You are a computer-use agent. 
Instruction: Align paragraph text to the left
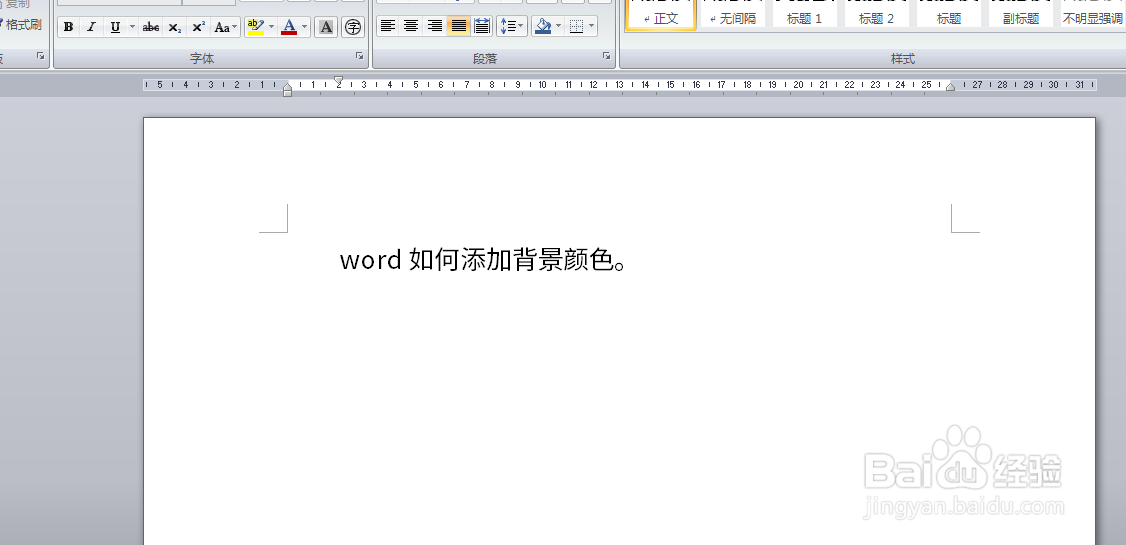pyautogui.click(x=388, y=27)
